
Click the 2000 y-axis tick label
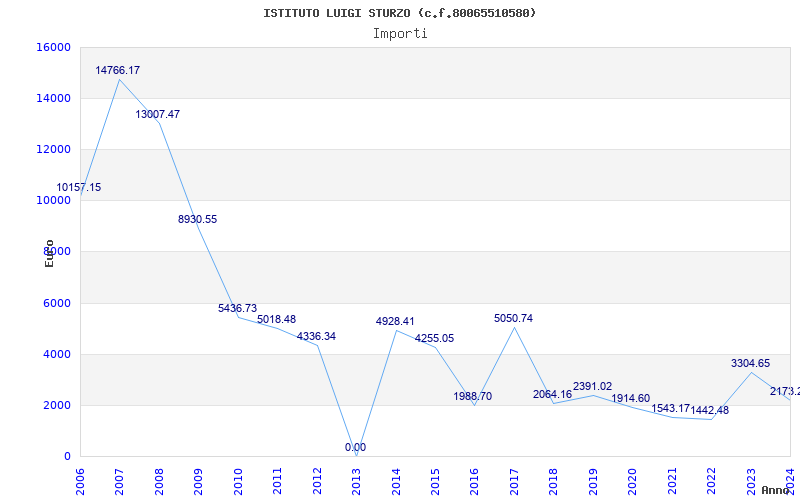[56, 405]
